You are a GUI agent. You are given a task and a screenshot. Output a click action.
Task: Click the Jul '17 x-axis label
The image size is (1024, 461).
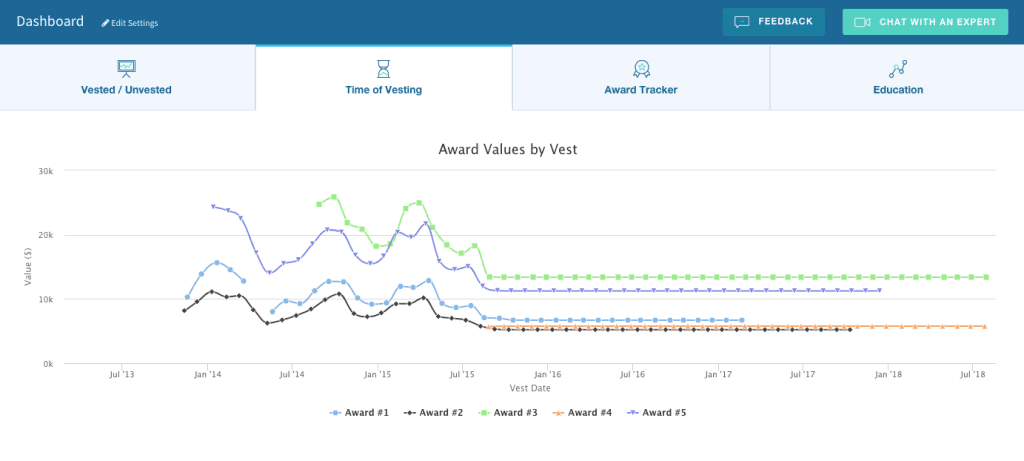[802, 375]
